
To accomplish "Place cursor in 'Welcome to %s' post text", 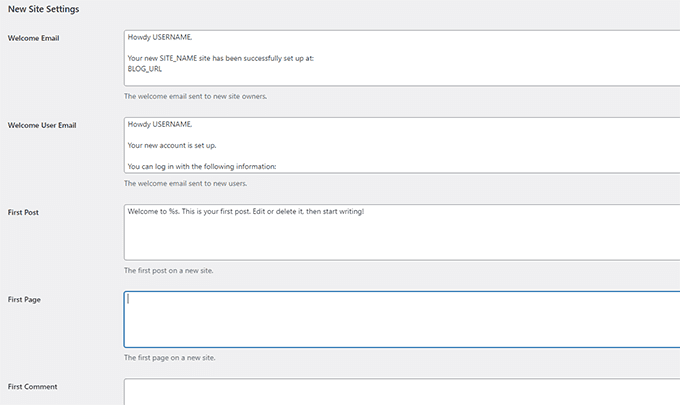I will pyautogui.click(x=246, y=212).
